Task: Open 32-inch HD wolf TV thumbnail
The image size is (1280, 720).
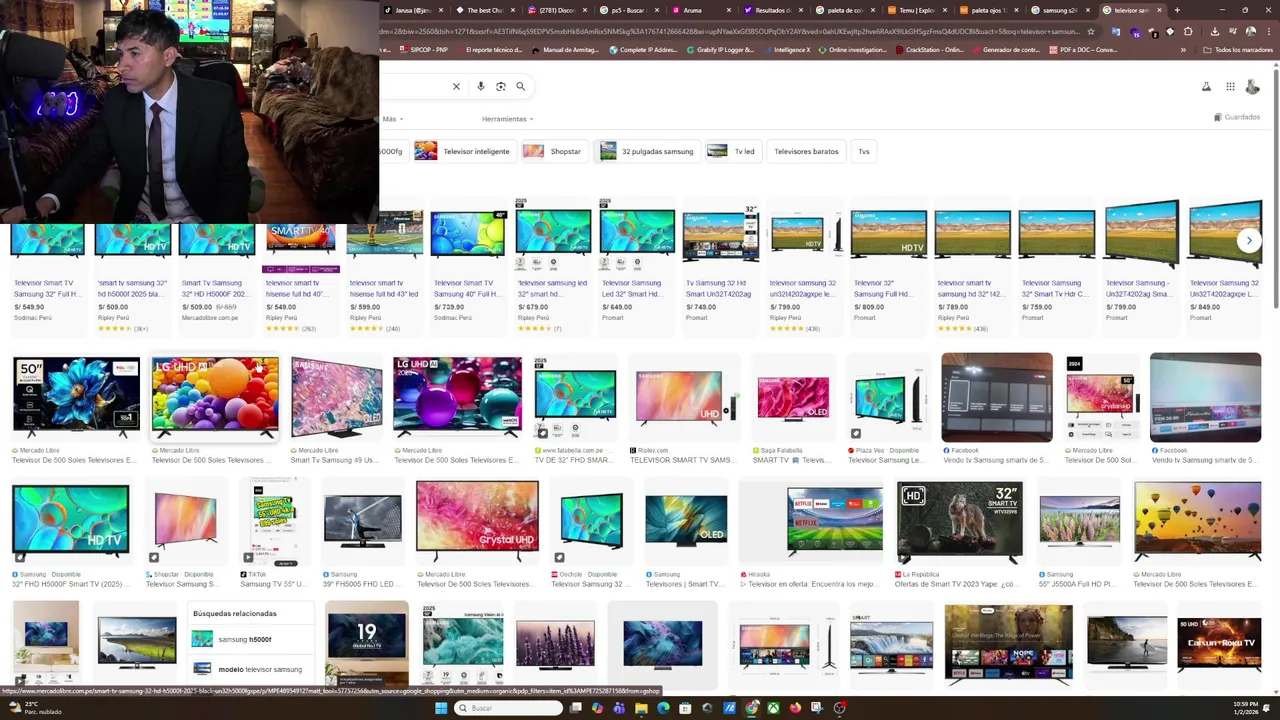Action: pyautogui.click(x=960, y=522)
